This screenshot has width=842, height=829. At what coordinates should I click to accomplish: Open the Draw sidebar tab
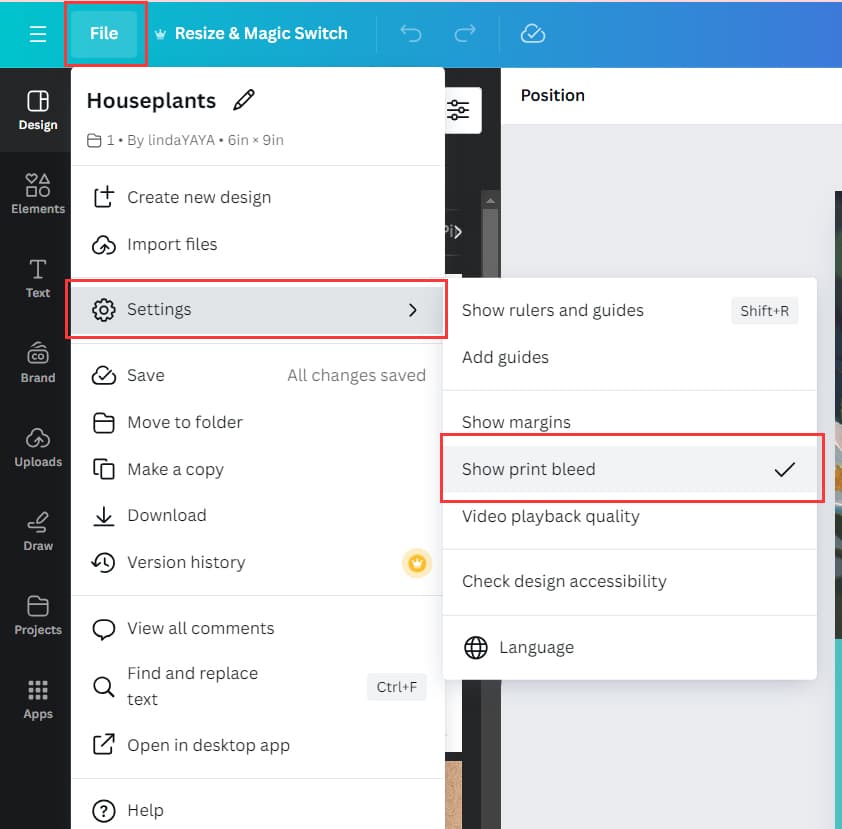click(38, 531)
